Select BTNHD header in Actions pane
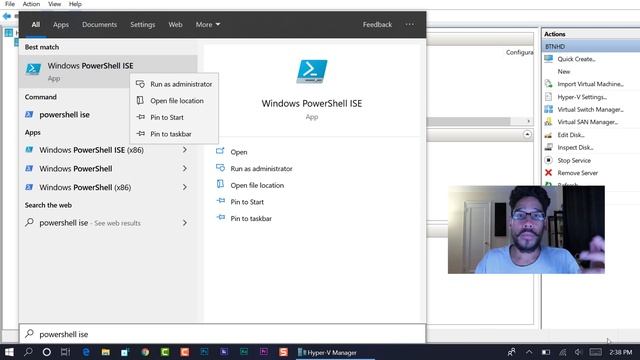This screenshot has height=360, width=640. (591, 47)
